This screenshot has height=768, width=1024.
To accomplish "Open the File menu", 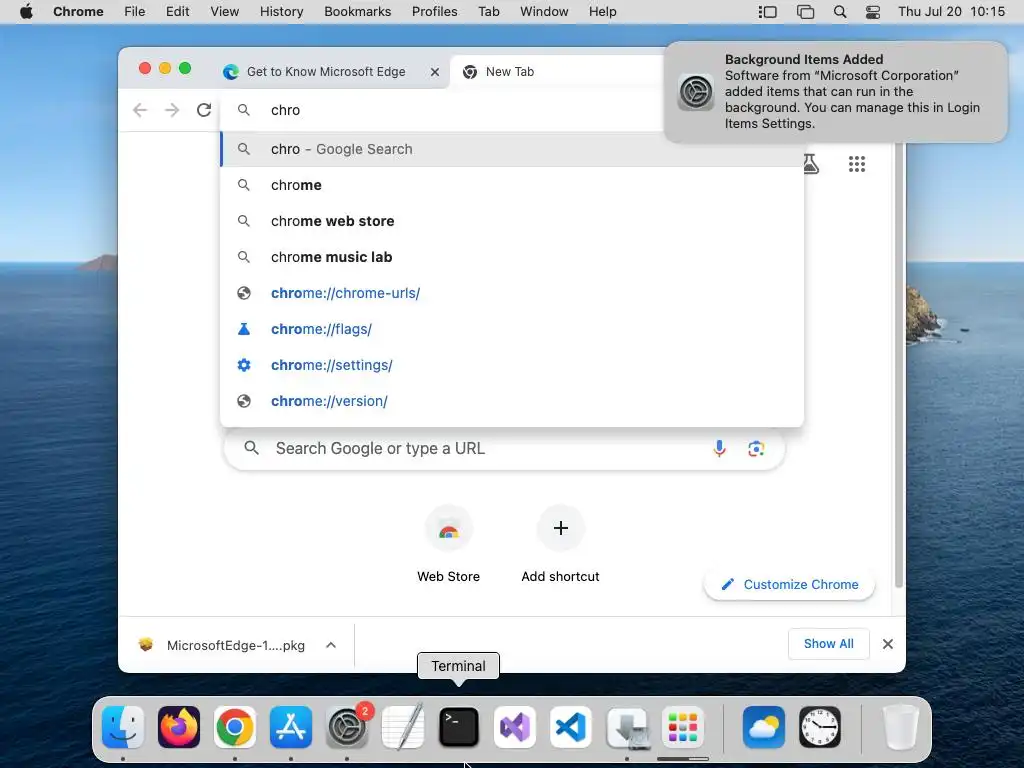I will pyautogui.click(x=135, y=12).
